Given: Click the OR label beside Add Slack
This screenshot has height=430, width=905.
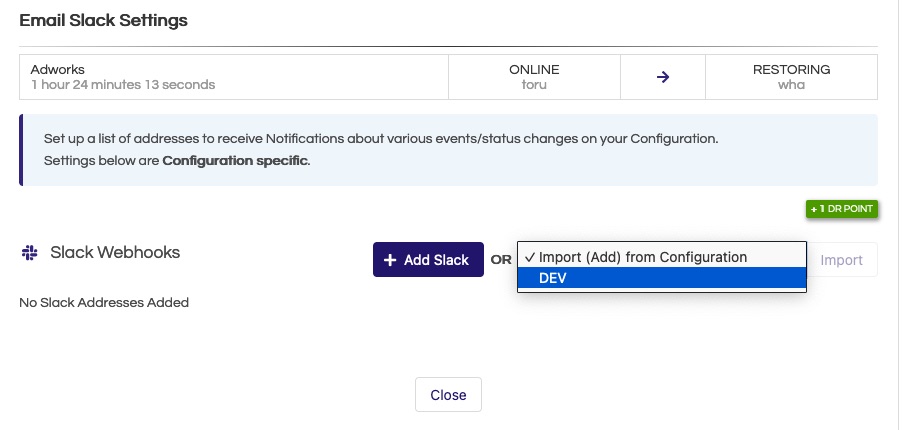Looking at the screenshot, I should [501, 260].
